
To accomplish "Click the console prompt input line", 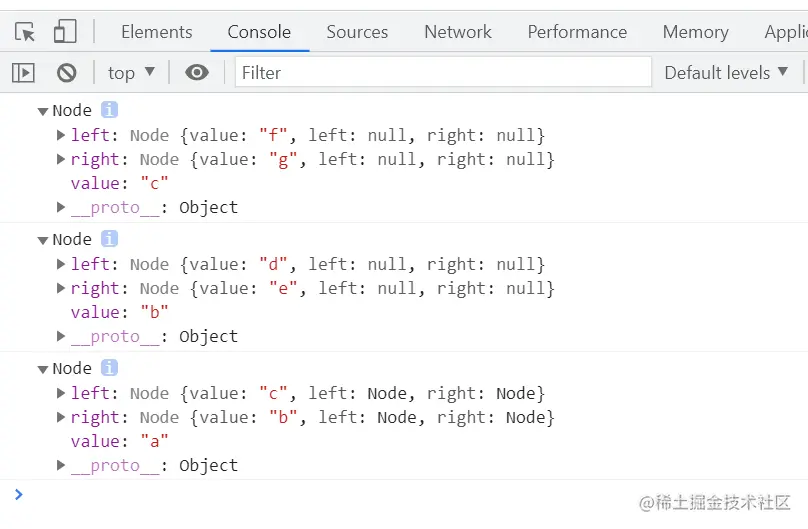I will pos(400,494).
